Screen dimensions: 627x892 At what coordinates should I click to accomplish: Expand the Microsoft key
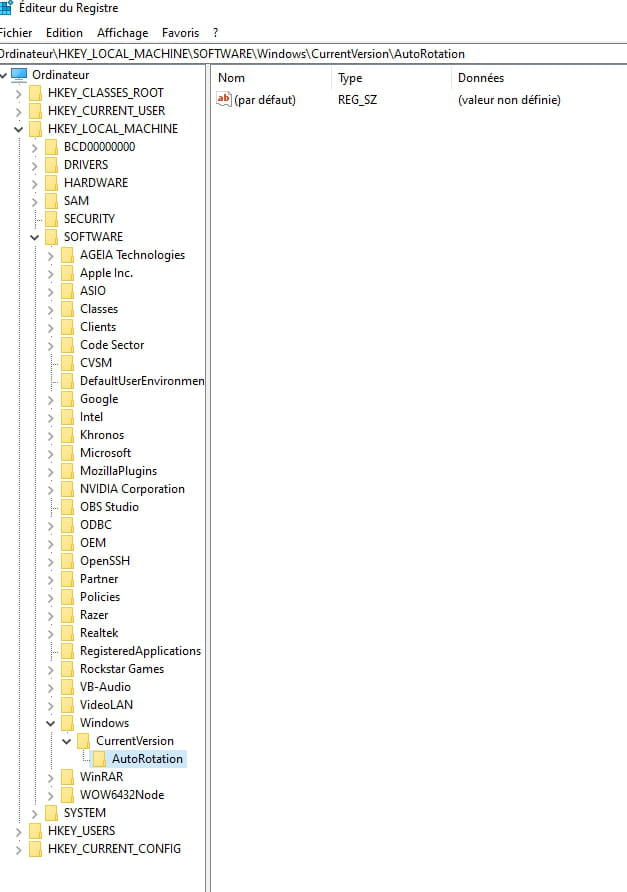[x=51, y=453]
